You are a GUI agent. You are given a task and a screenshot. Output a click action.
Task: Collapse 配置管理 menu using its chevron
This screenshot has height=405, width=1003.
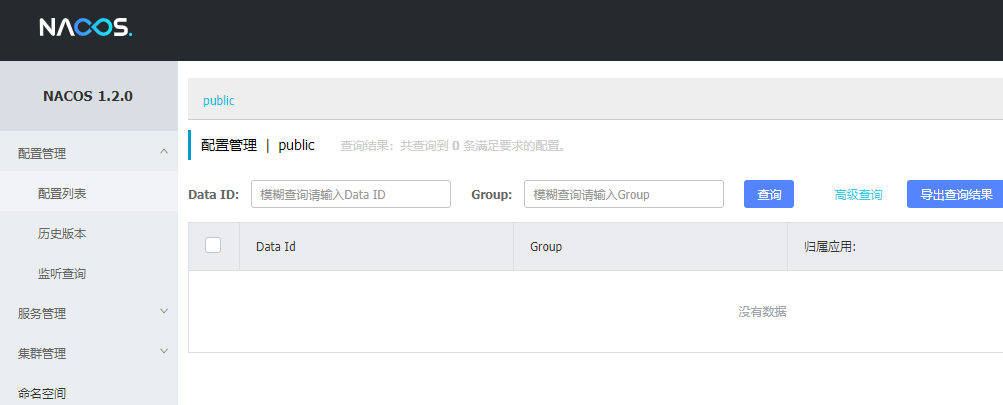click(164, 152)
